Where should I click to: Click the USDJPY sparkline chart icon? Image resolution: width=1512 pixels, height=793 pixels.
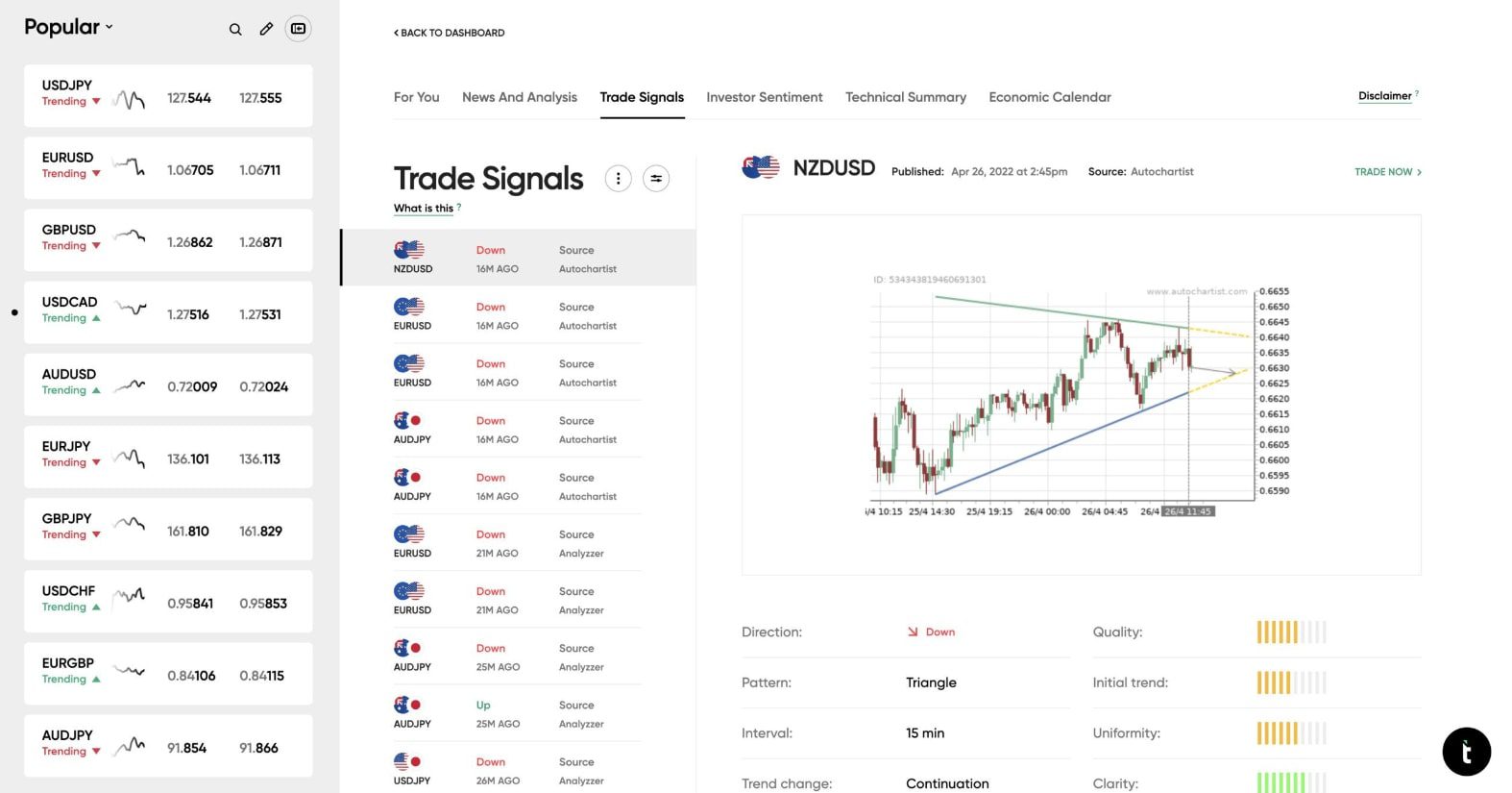(x=129, y=98)
